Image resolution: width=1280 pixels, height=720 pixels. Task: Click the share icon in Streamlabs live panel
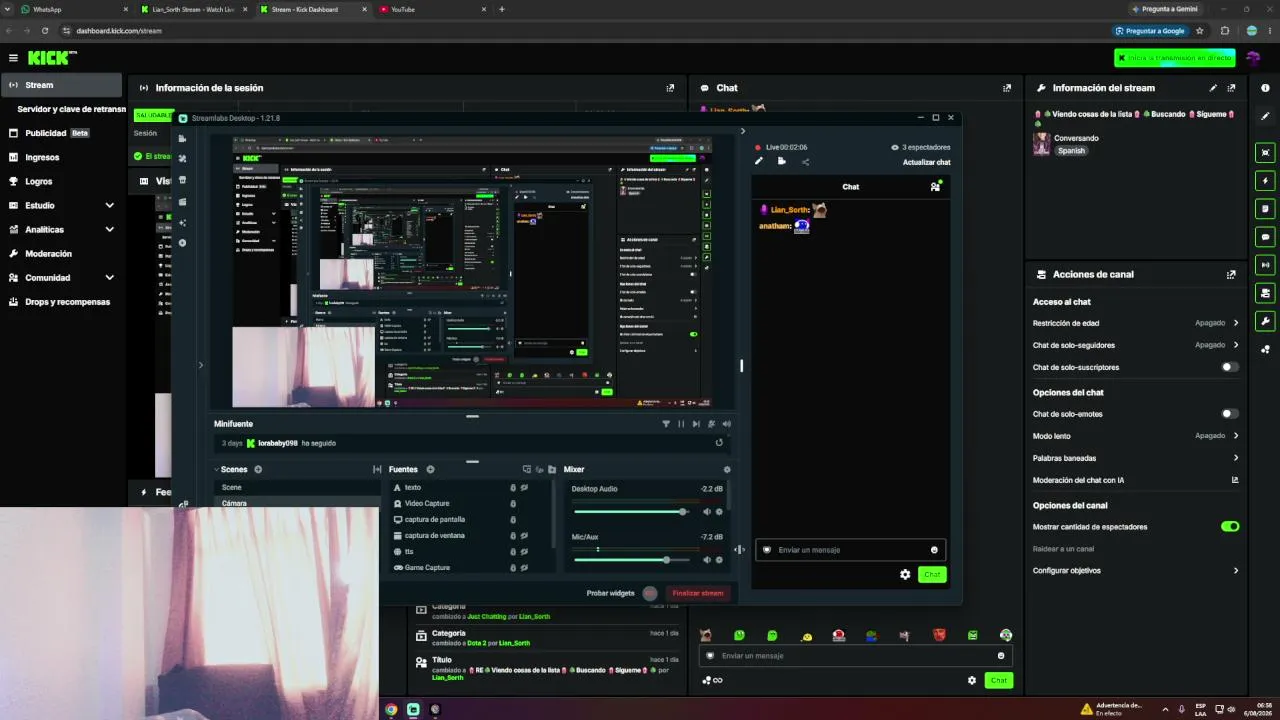(805, 162)
